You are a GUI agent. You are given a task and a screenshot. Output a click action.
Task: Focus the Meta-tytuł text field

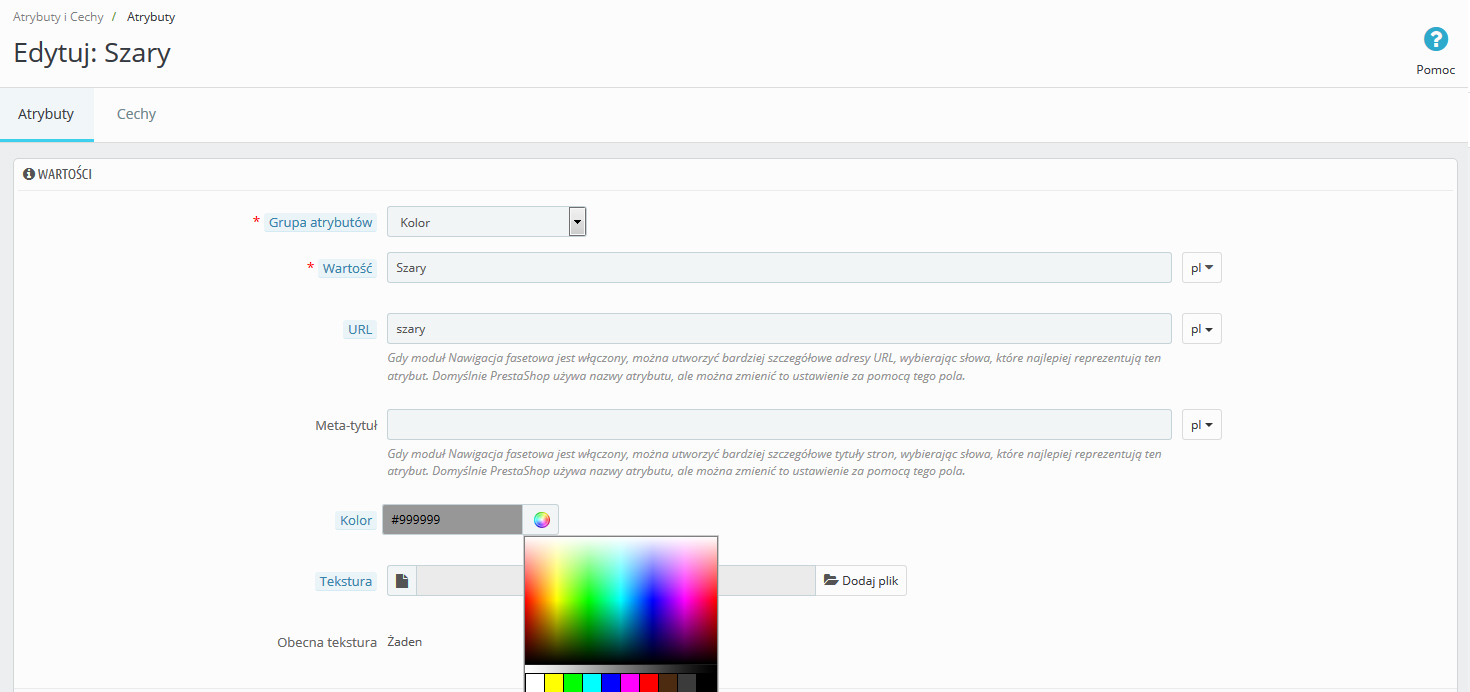[x=778, y=425]
